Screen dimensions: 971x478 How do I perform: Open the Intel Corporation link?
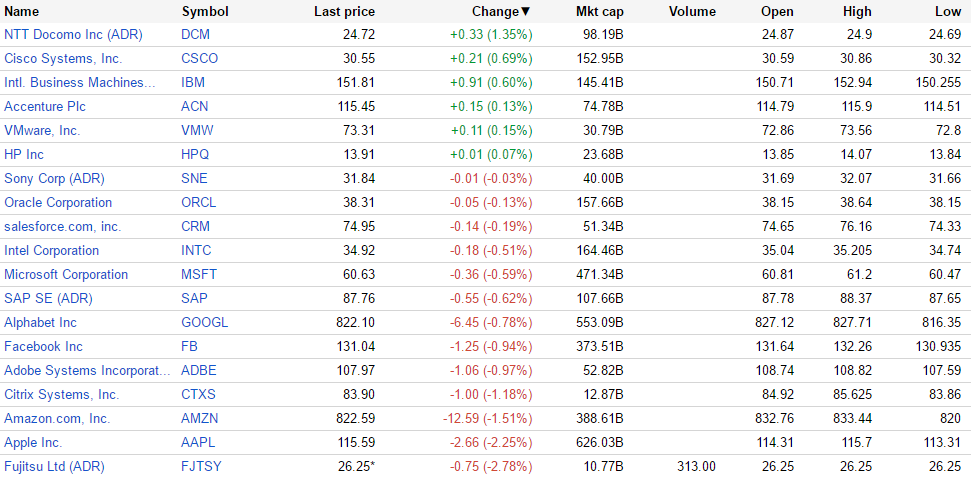[51, 251]
